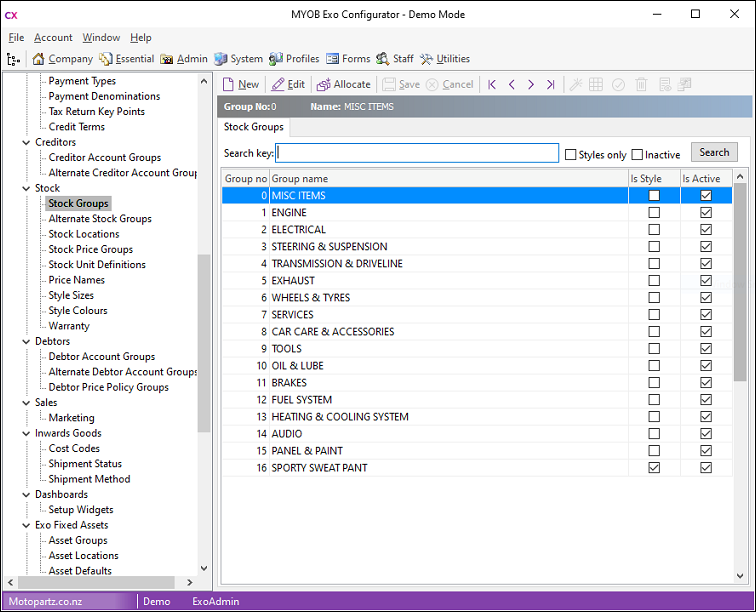Click in the Search key field
The height and width of the screenshot is (612, 756).
tap(417, 153)
